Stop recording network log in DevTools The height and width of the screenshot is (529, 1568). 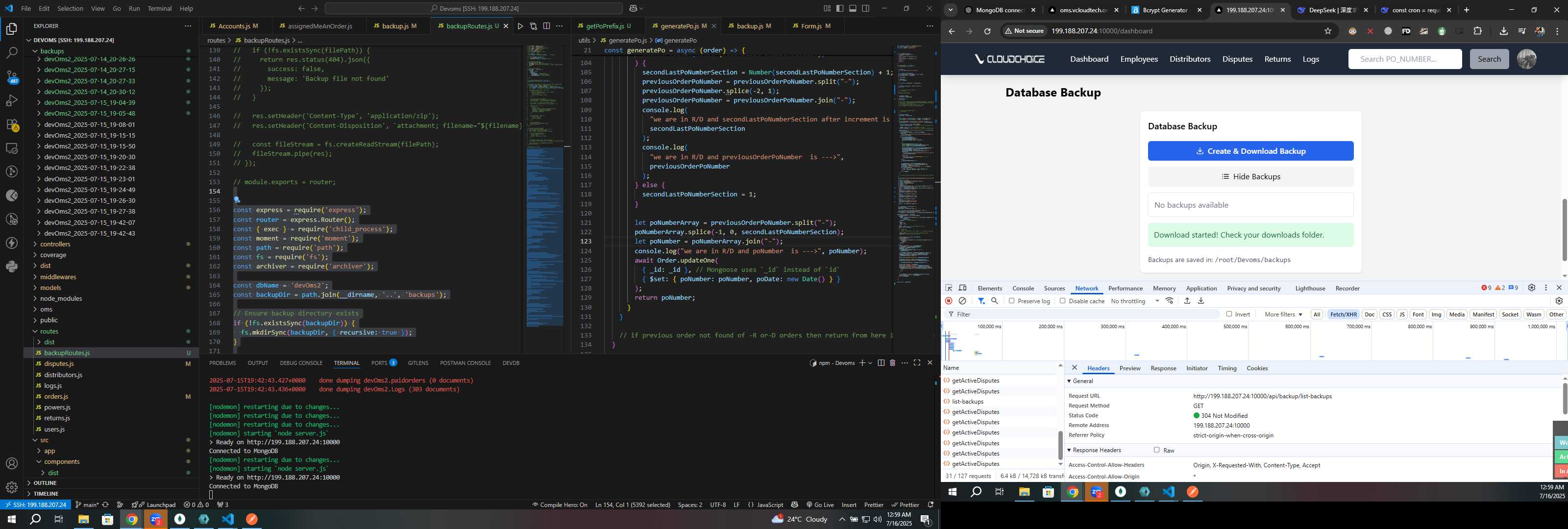(x=948, y=301)
